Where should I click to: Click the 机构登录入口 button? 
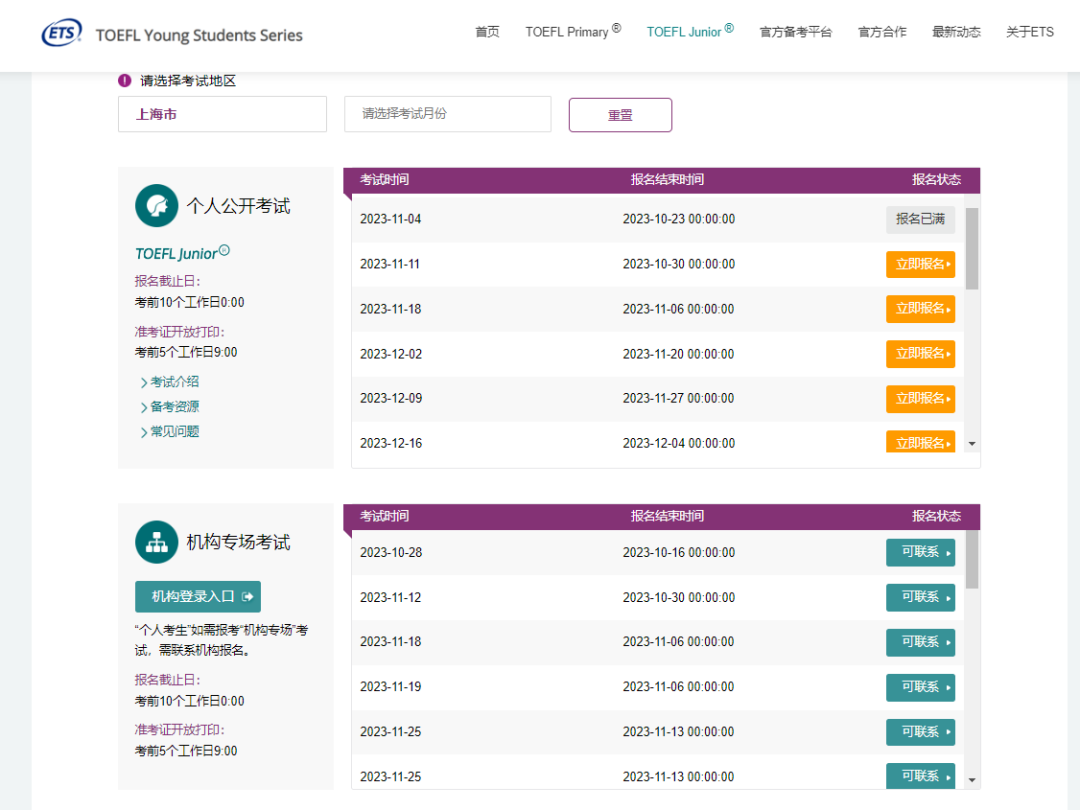click(198, 596)
